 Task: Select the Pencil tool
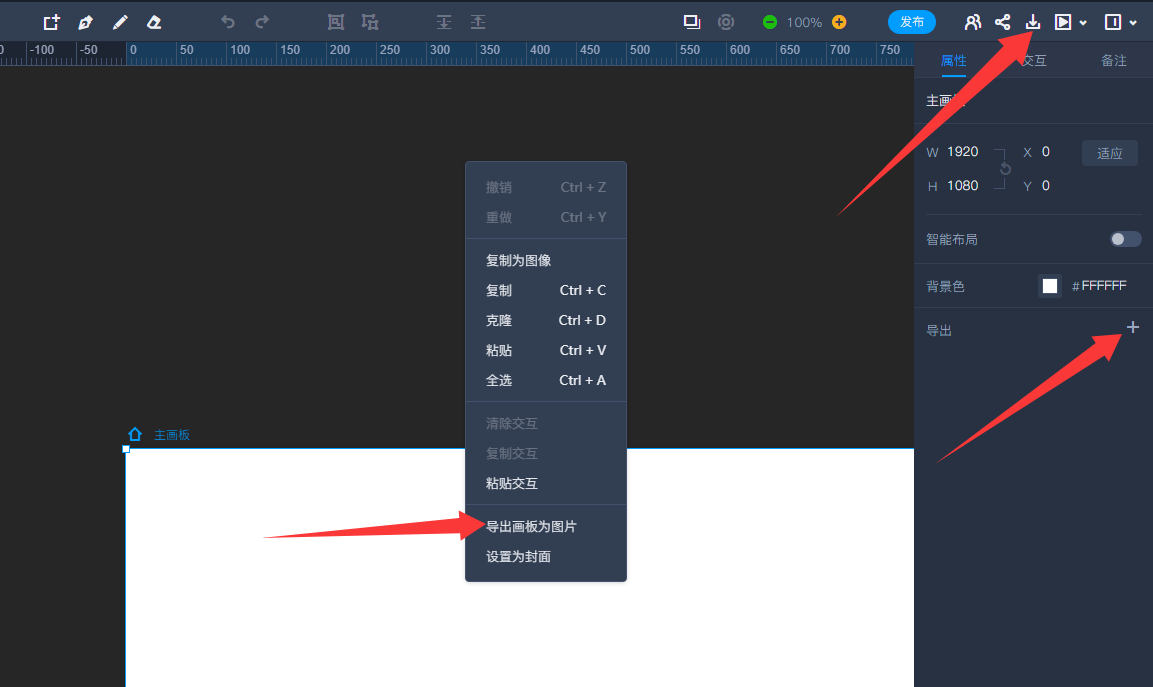(x=120, y=22)
